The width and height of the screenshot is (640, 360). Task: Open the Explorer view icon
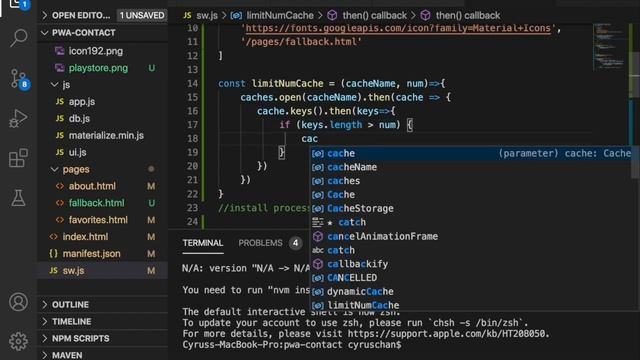click(x=18, y=5)
